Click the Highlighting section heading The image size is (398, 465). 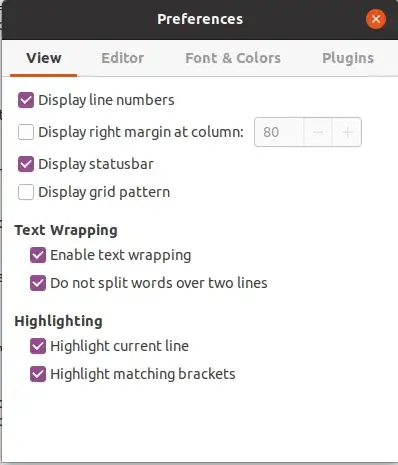pos(59,321)
